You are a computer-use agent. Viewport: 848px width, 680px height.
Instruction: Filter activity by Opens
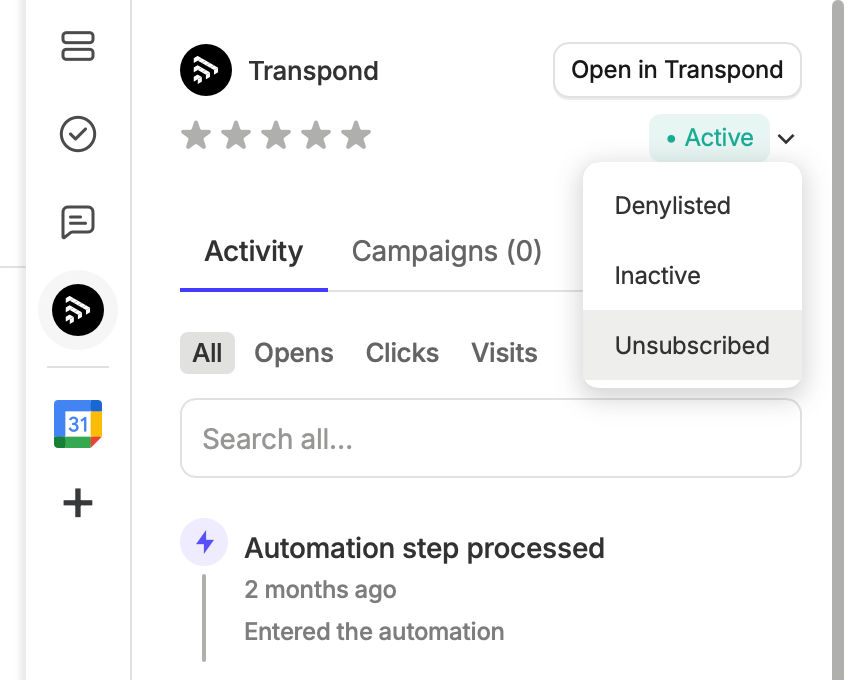[293, 352]
